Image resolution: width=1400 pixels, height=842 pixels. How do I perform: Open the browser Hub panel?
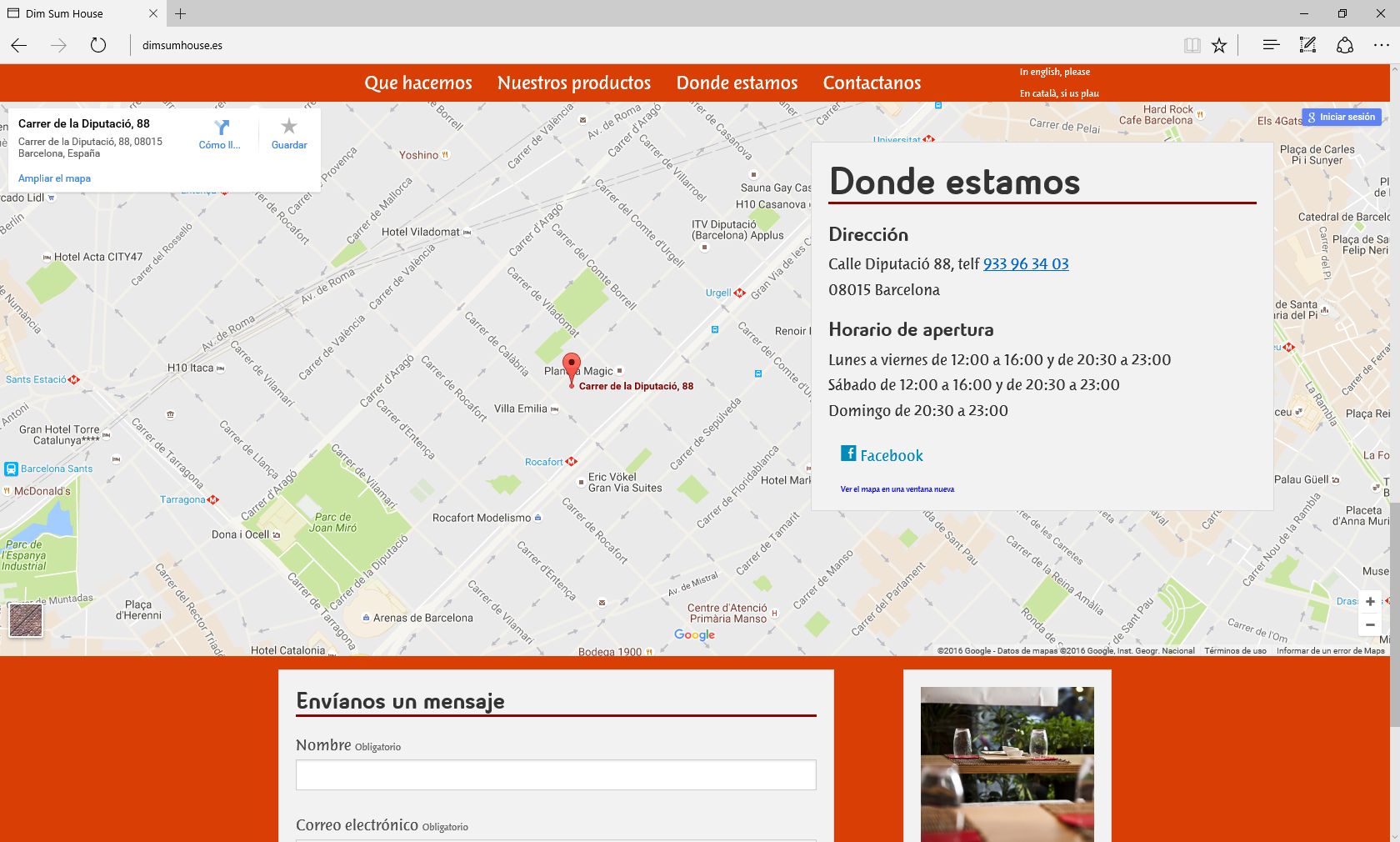click(x=1271, y=45)
